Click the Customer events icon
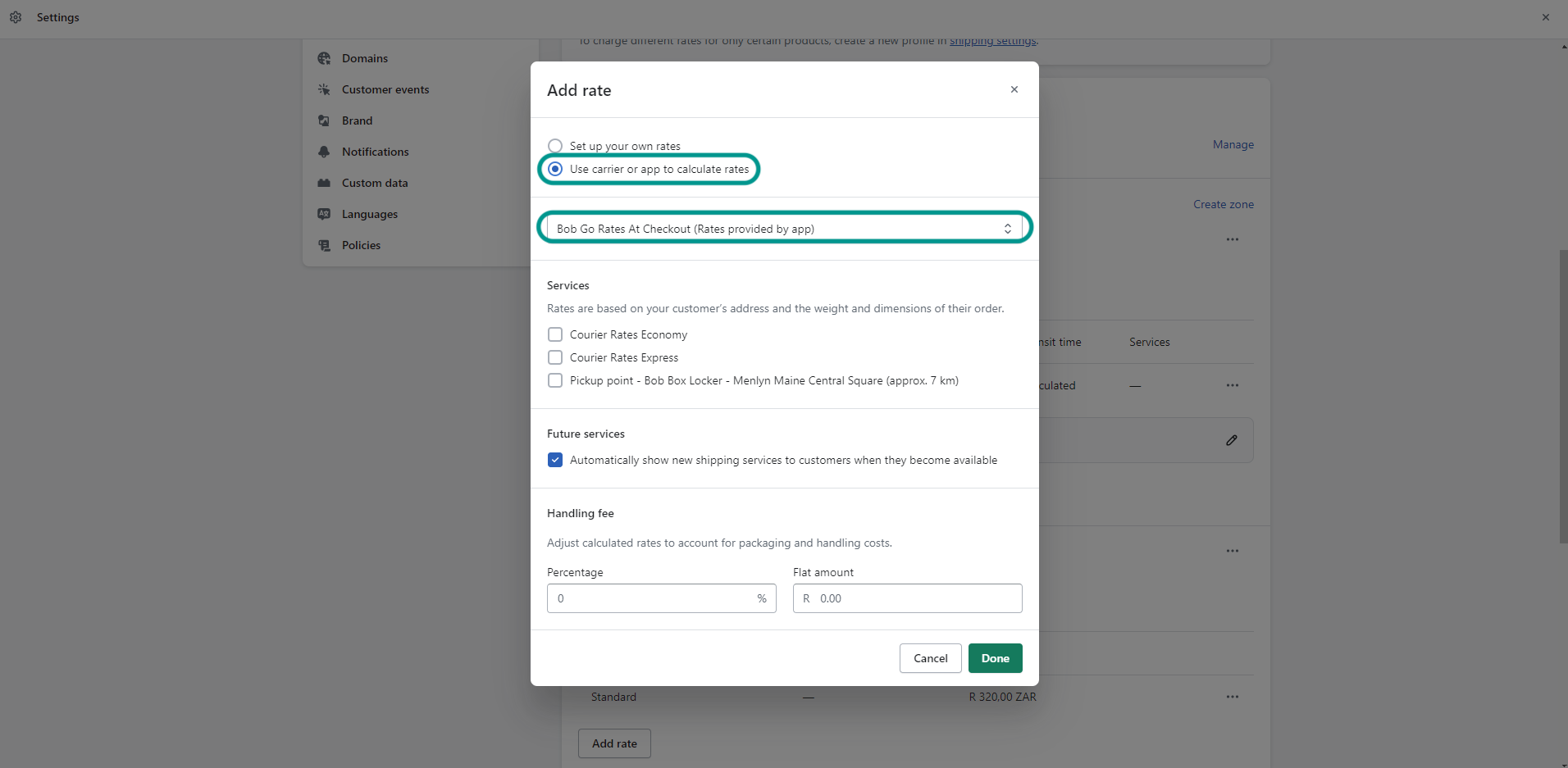 click(x=324, y=89)
